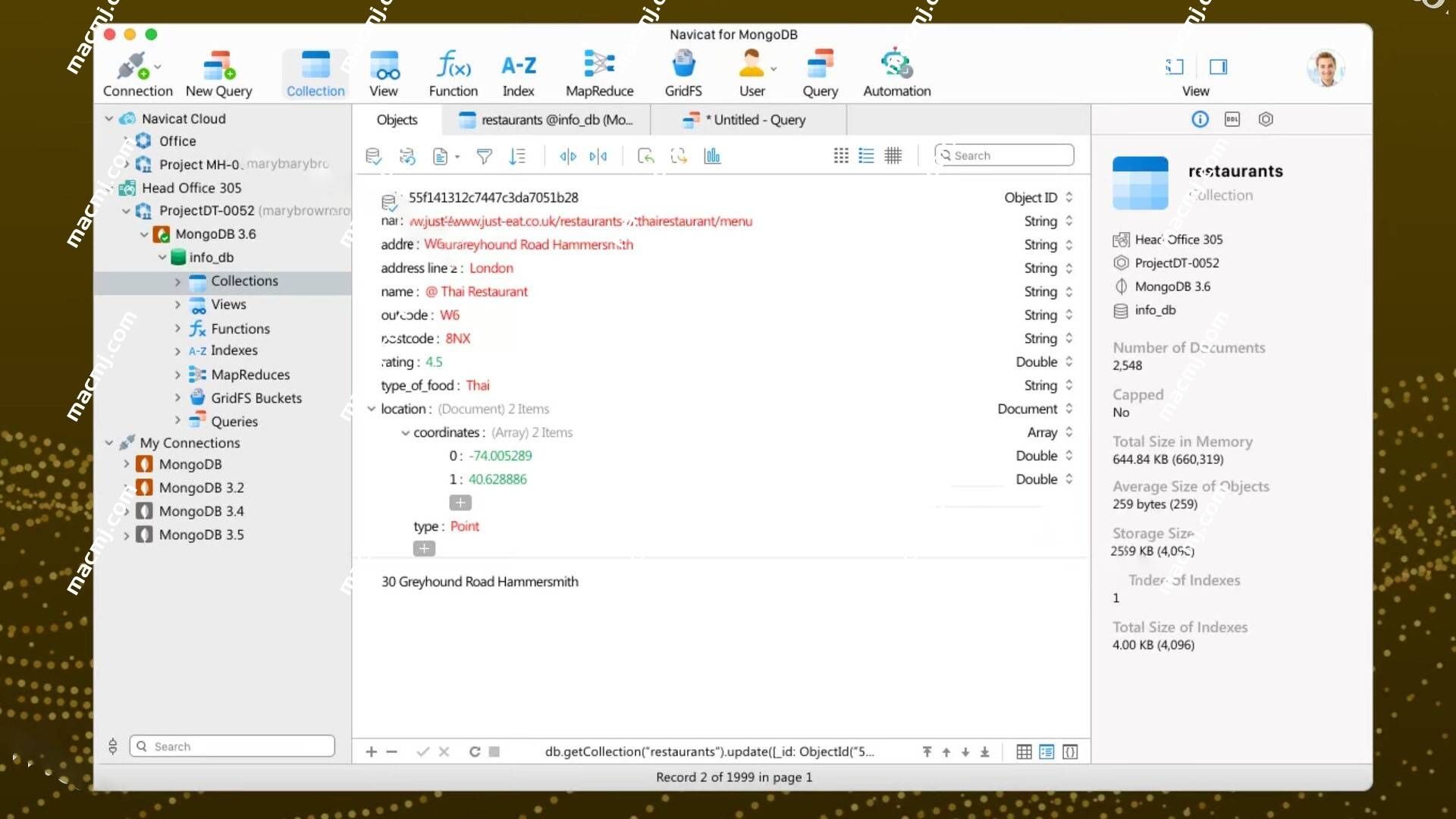Expand coordinates array items
Viewport: 1456px width, 819px height.
pyautogui.click(x=405, y=432)
